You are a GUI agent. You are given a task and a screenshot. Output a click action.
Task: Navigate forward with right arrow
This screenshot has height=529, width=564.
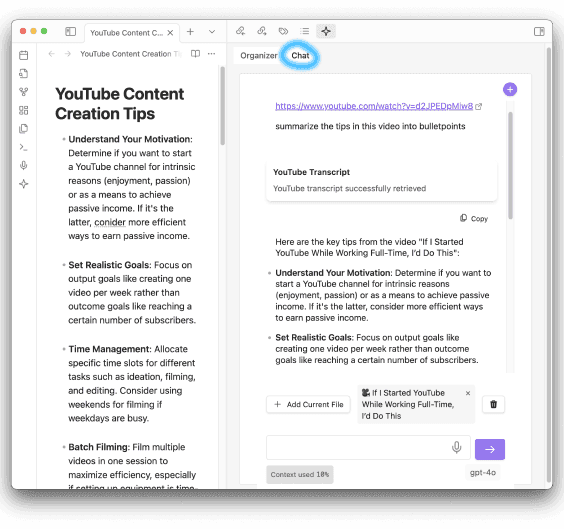point(68,54)
